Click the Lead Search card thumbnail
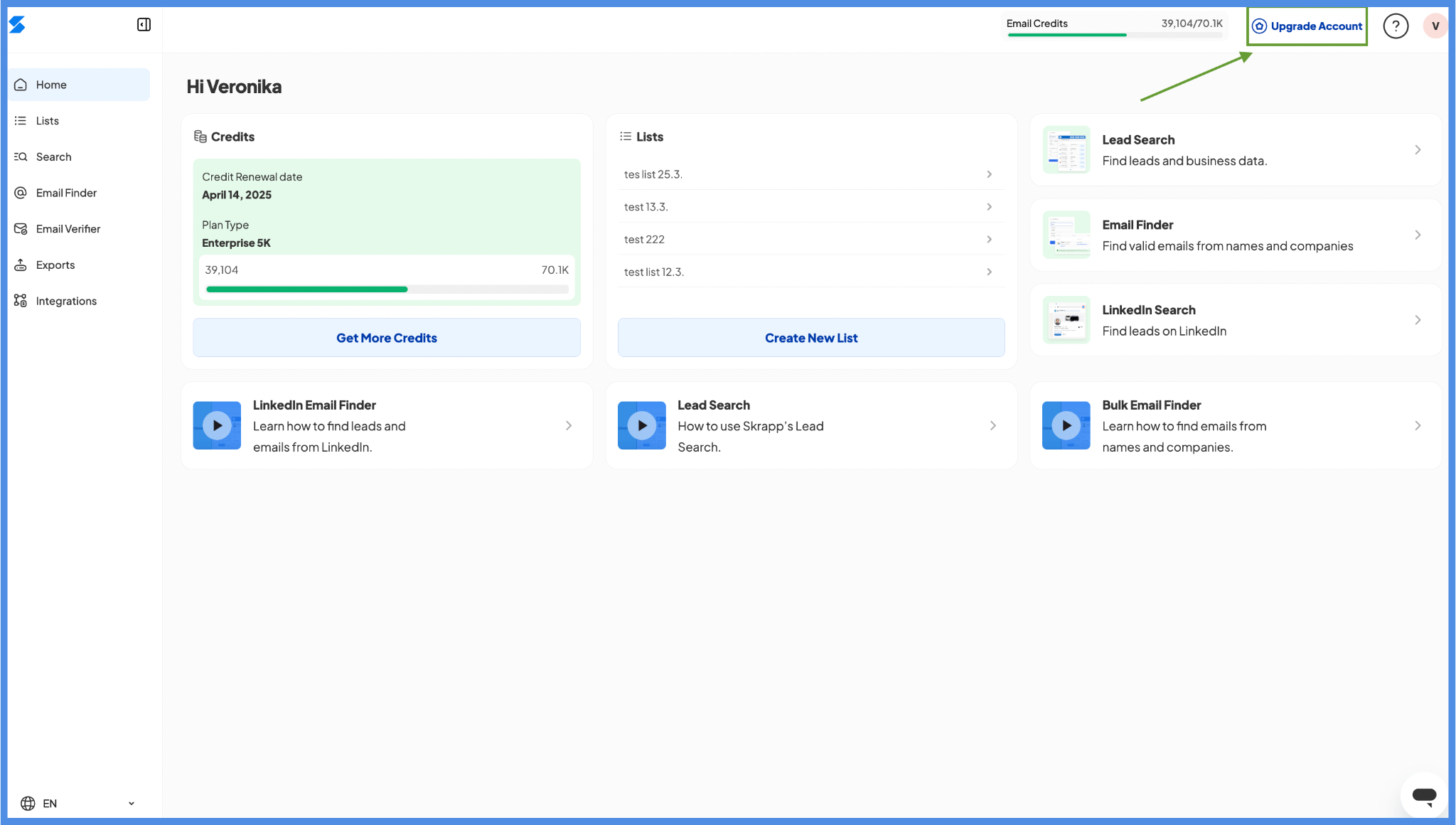 1066,150
